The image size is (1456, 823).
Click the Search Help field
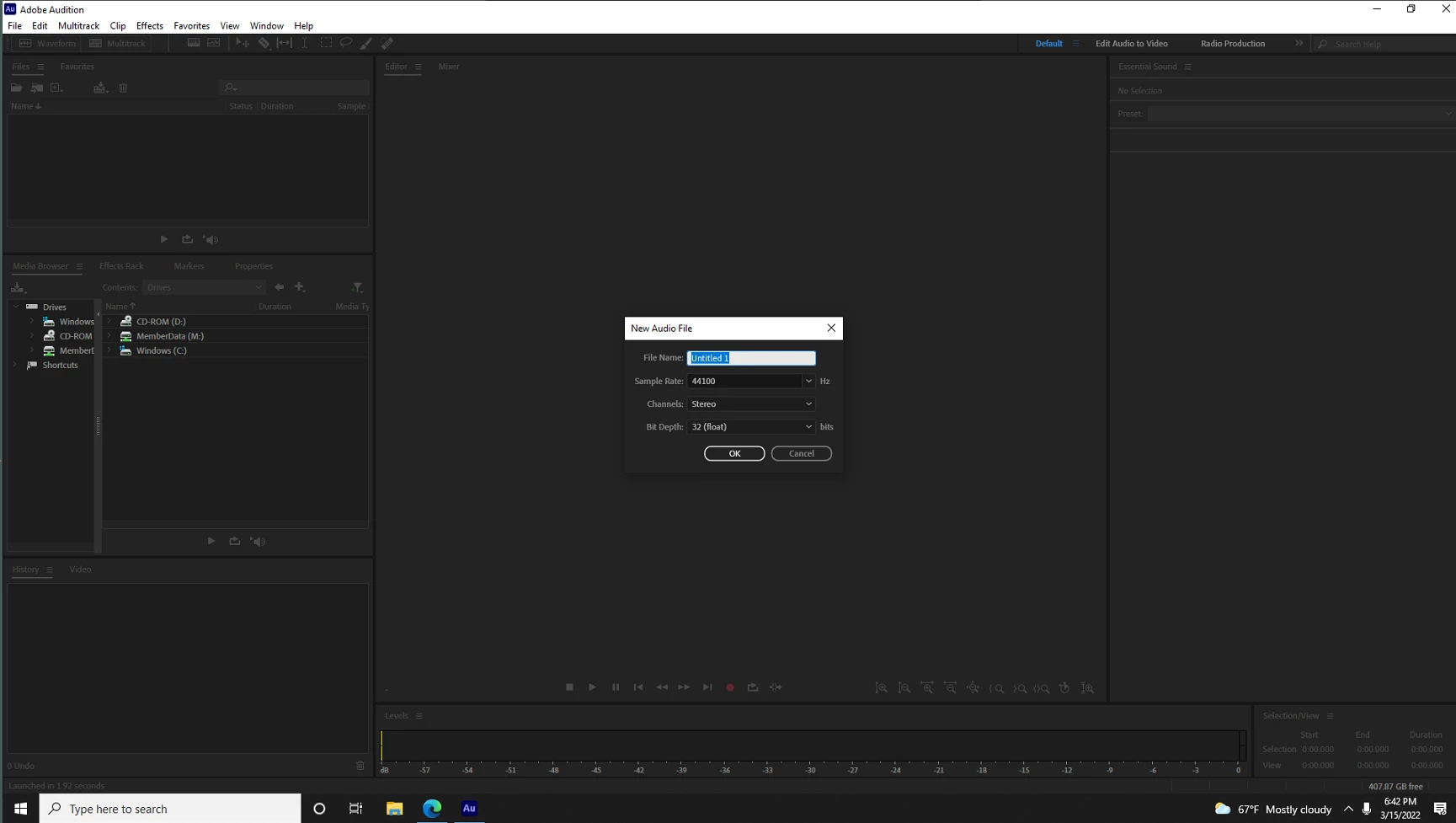click(1385, 44)
